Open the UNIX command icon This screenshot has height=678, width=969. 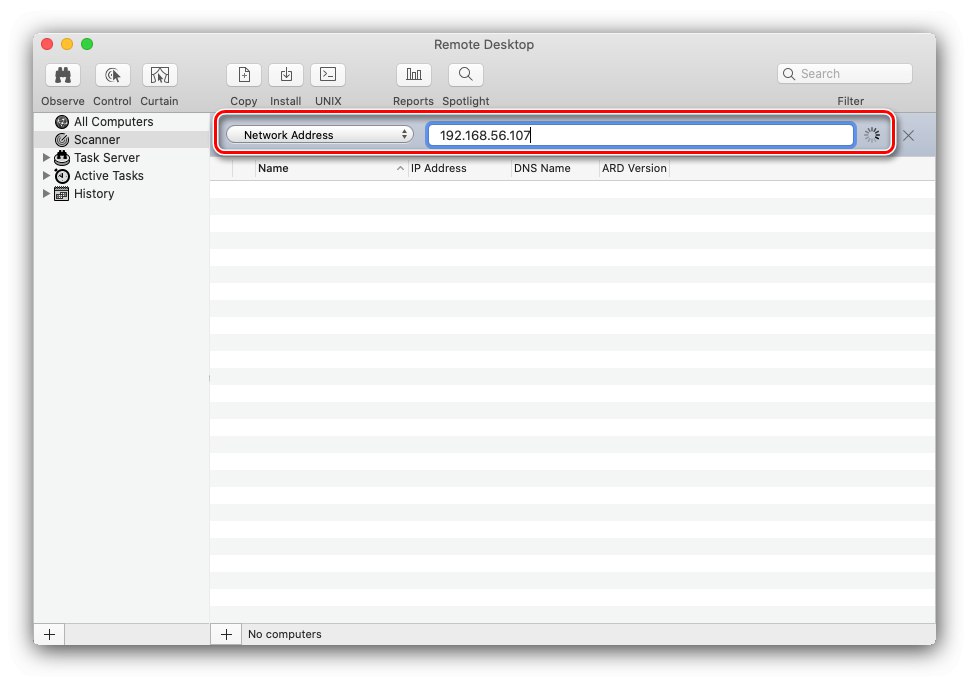pos(328,75)
